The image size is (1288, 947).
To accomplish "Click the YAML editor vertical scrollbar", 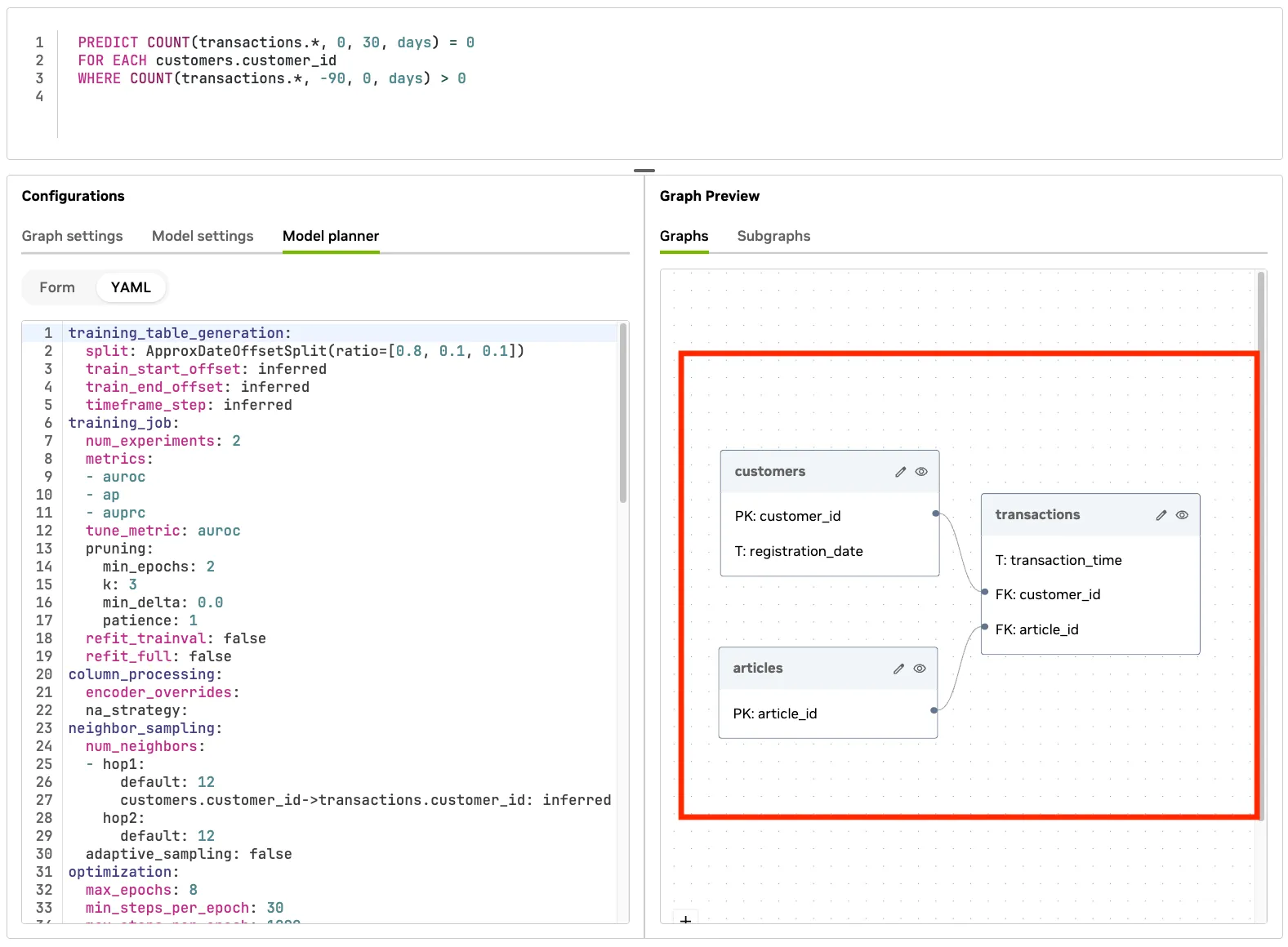I will 623,413.
